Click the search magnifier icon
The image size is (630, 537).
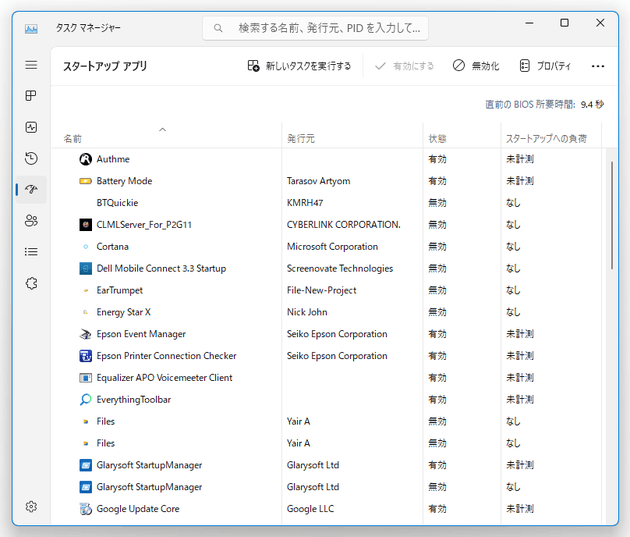click(x=218, y=28)
